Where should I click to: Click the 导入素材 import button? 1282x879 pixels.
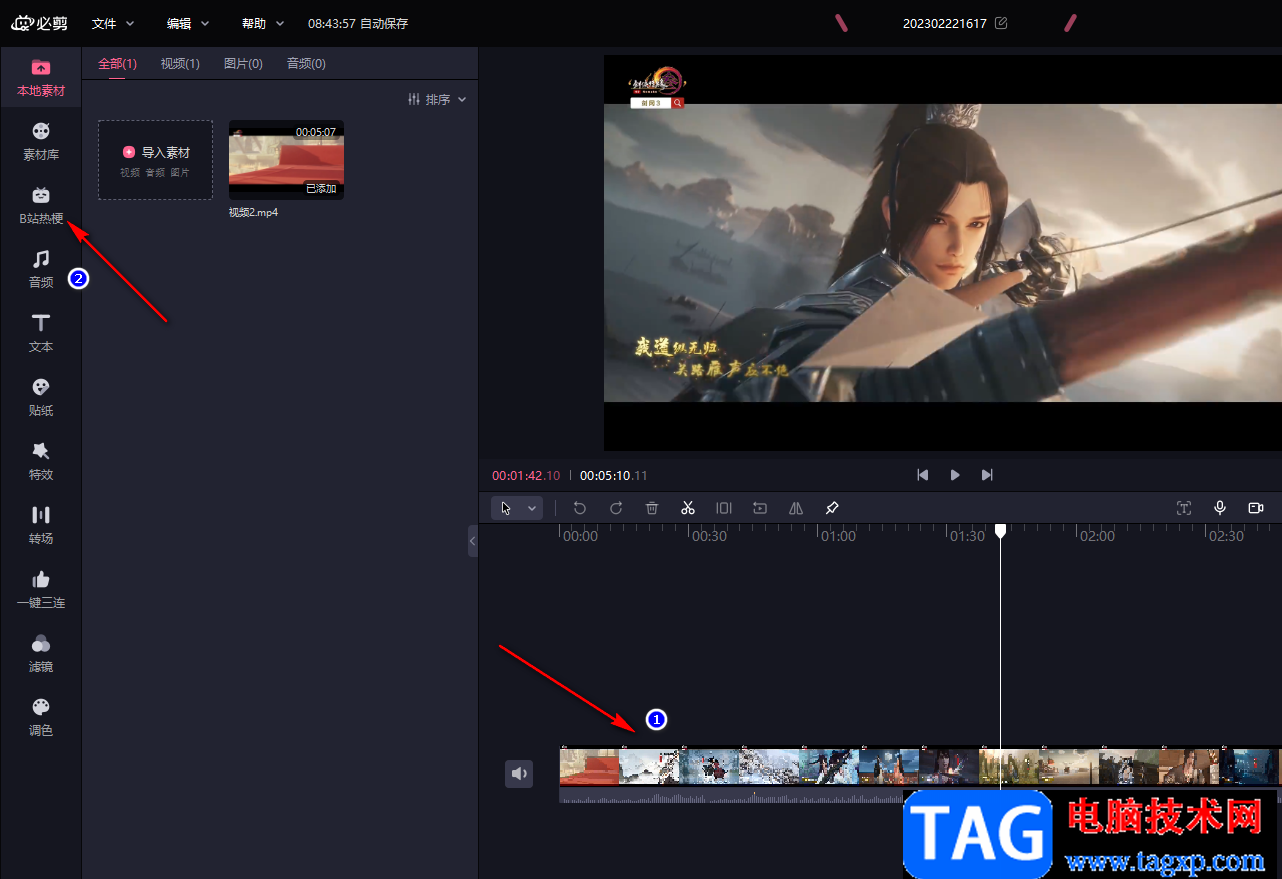[x=156, y=160]
